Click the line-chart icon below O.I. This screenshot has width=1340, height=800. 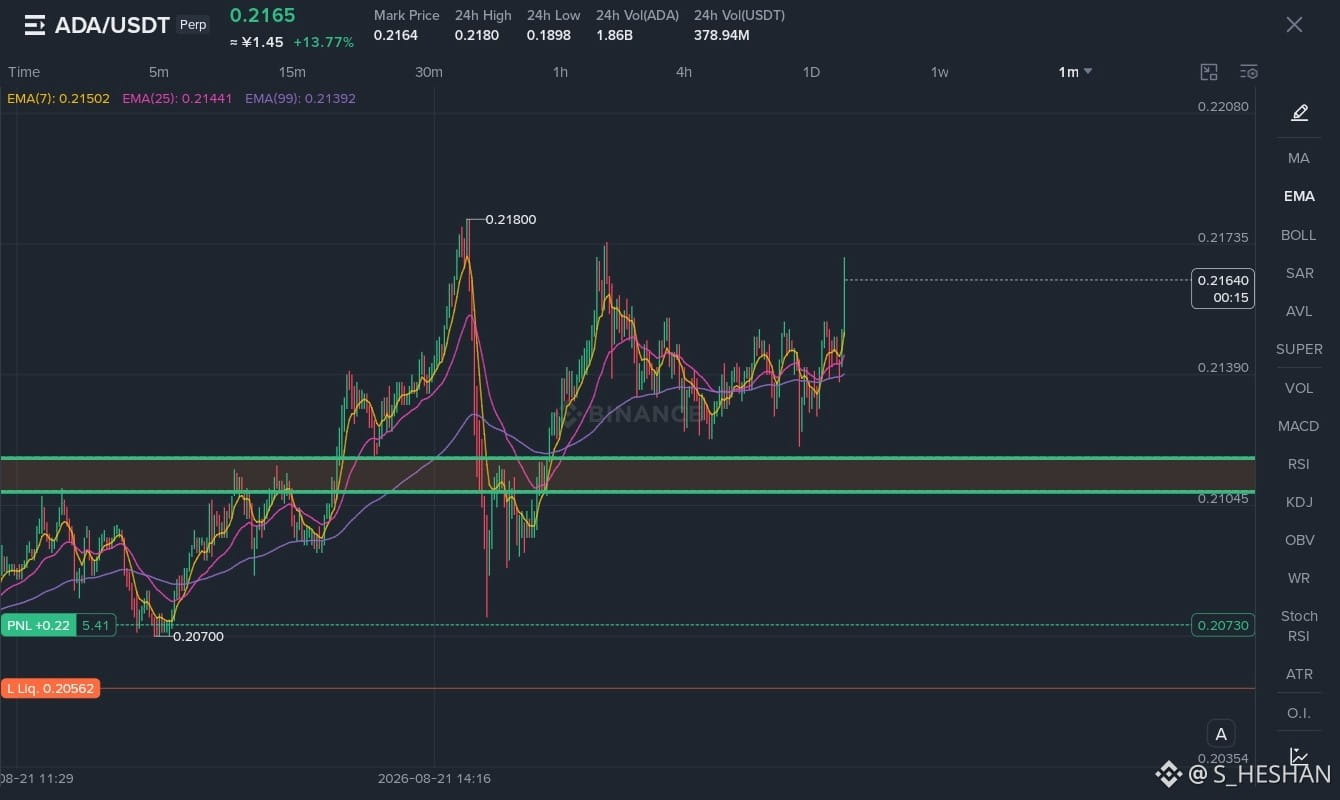pyautogui.click(x=1299, y=755)
